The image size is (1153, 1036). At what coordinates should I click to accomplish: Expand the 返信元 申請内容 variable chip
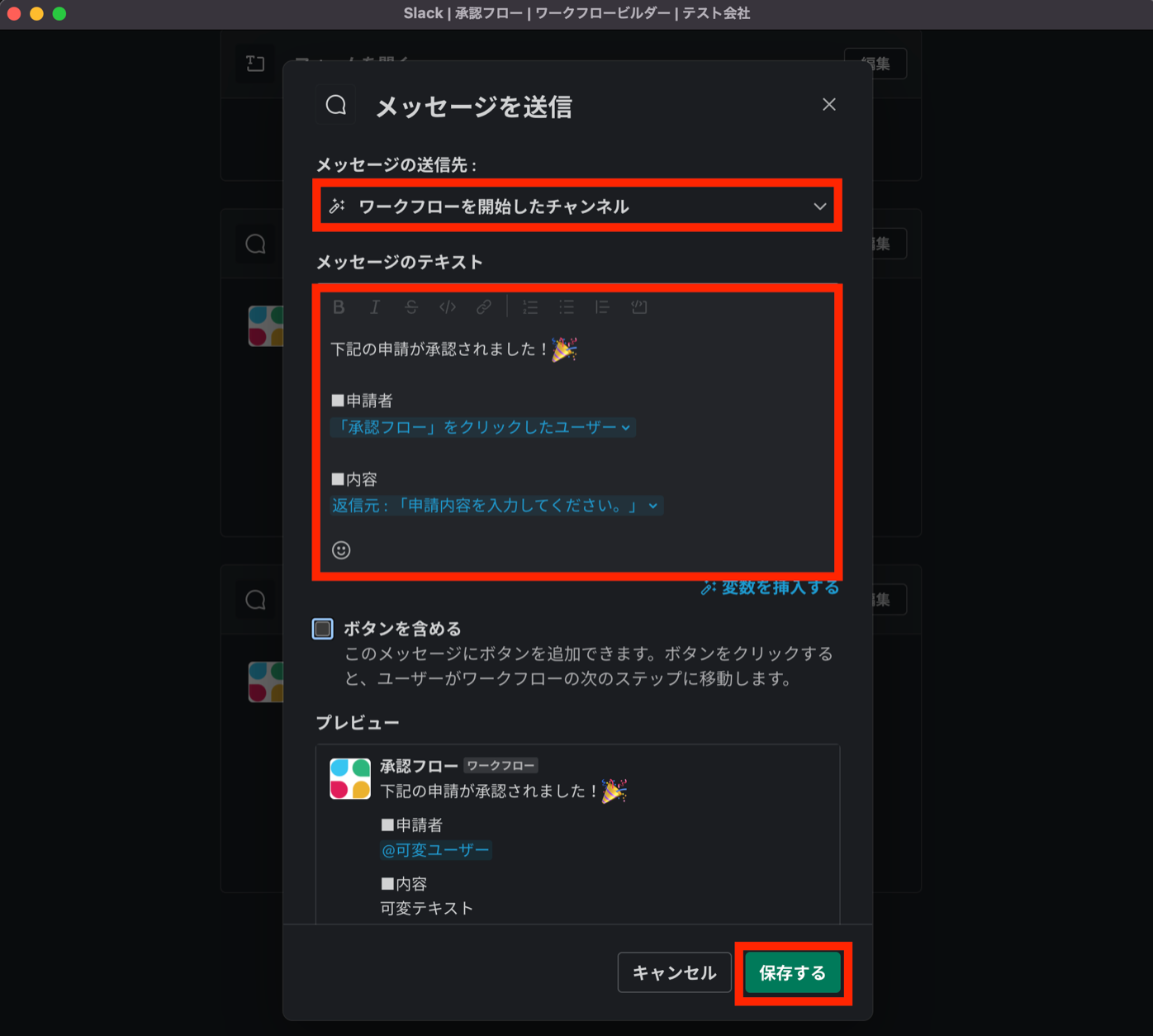(x=496, y=506)
